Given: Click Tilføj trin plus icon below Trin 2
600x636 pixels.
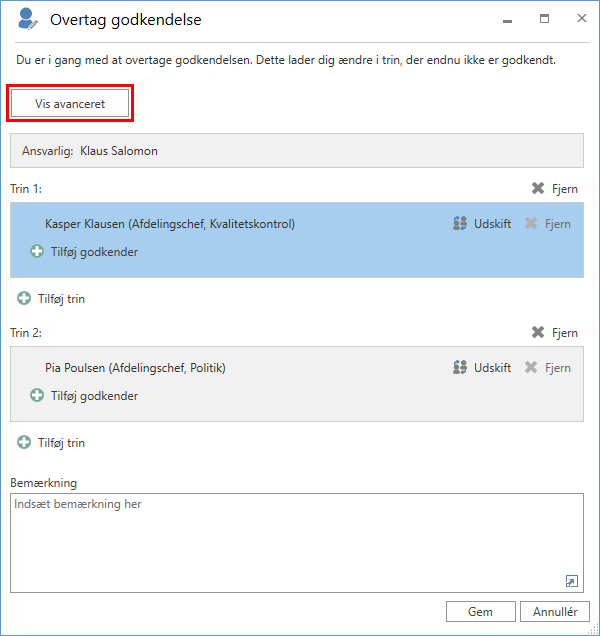Looking at the screenshot, I should click(24, 443).
